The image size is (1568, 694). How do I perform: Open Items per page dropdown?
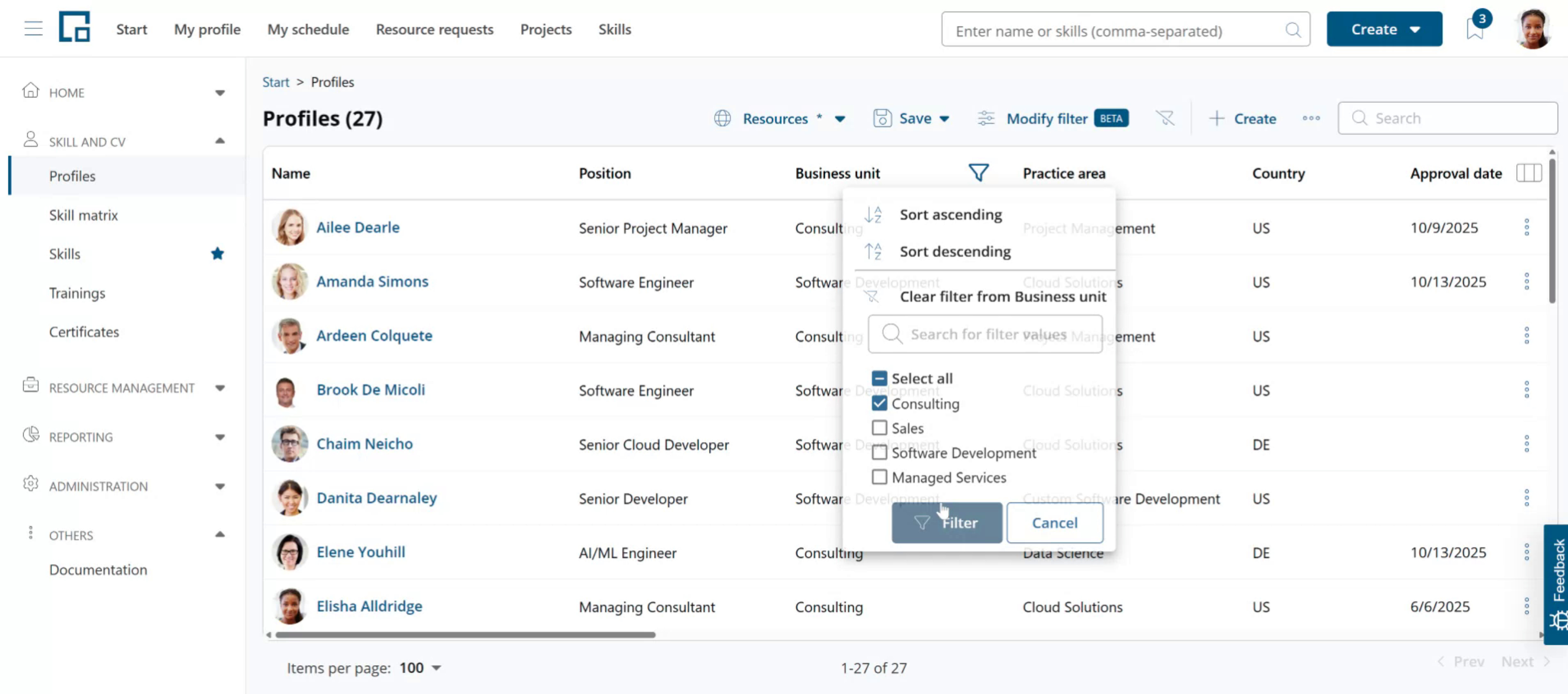(420, 668)
